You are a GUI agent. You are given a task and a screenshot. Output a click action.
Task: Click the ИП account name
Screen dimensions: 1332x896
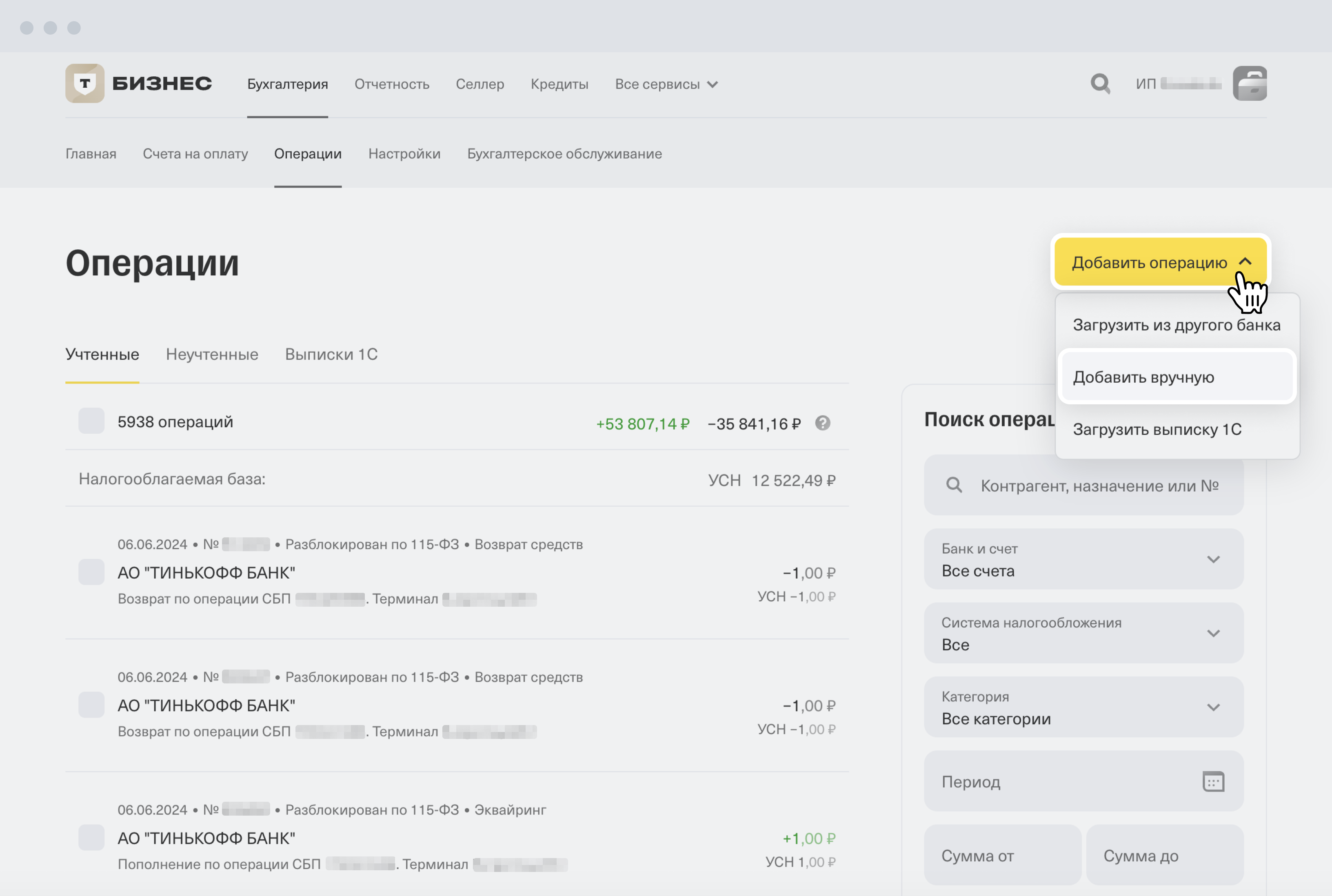pos(1178,84)
